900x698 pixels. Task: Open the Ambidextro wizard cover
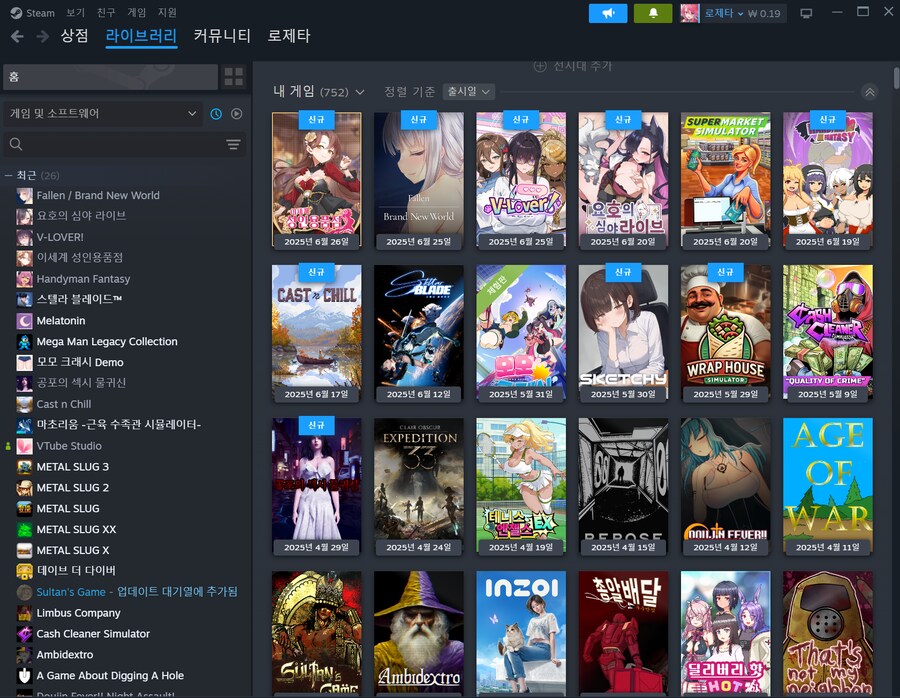click(418, 633)
